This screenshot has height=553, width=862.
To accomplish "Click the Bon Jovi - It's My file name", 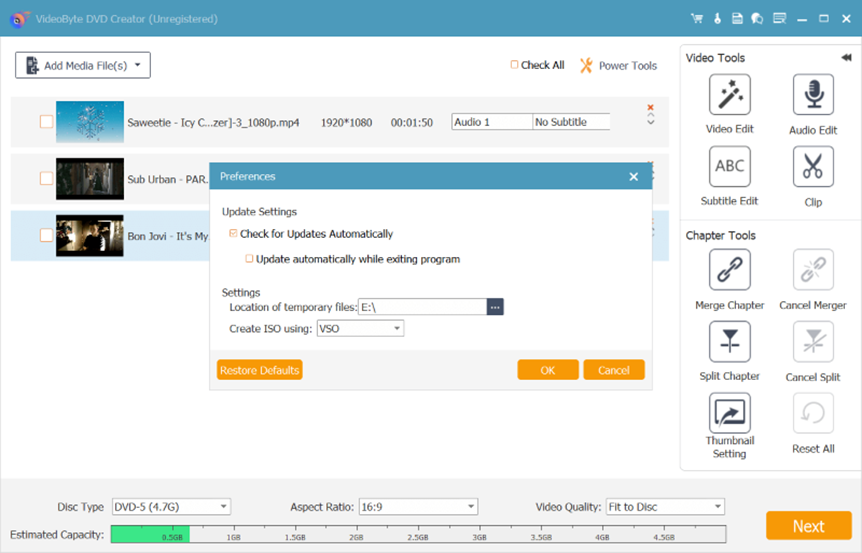I will [x=168, y=236].
